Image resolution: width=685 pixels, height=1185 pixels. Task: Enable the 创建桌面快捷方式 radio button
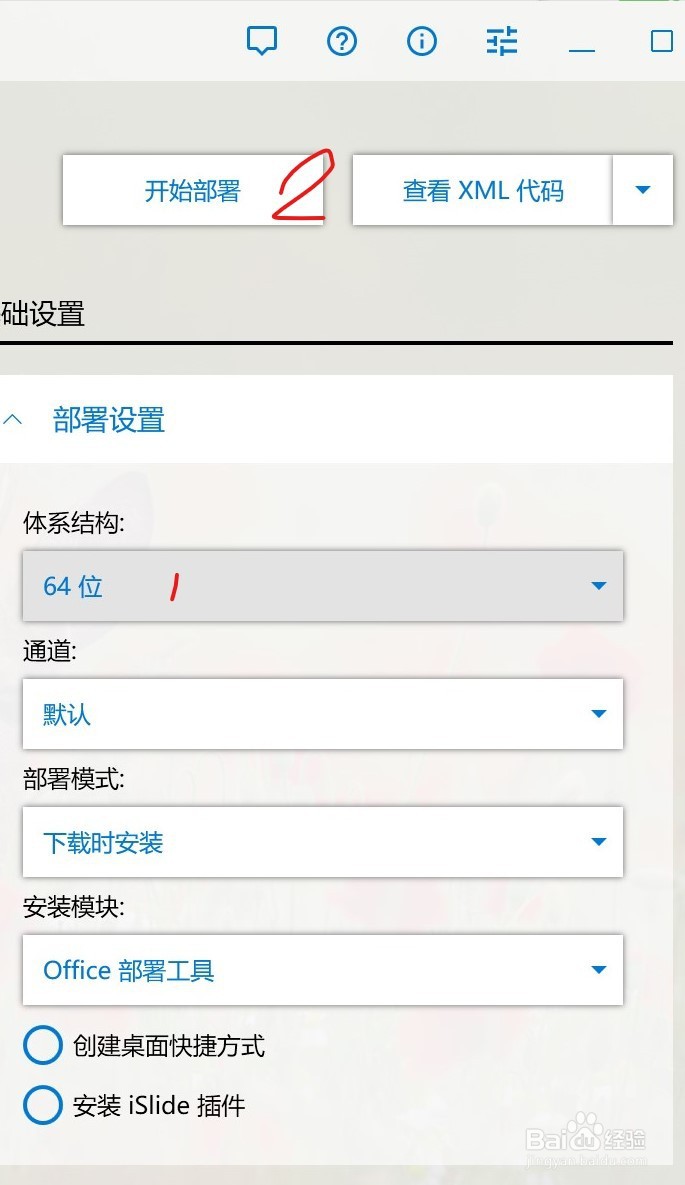coord(42,1044)
